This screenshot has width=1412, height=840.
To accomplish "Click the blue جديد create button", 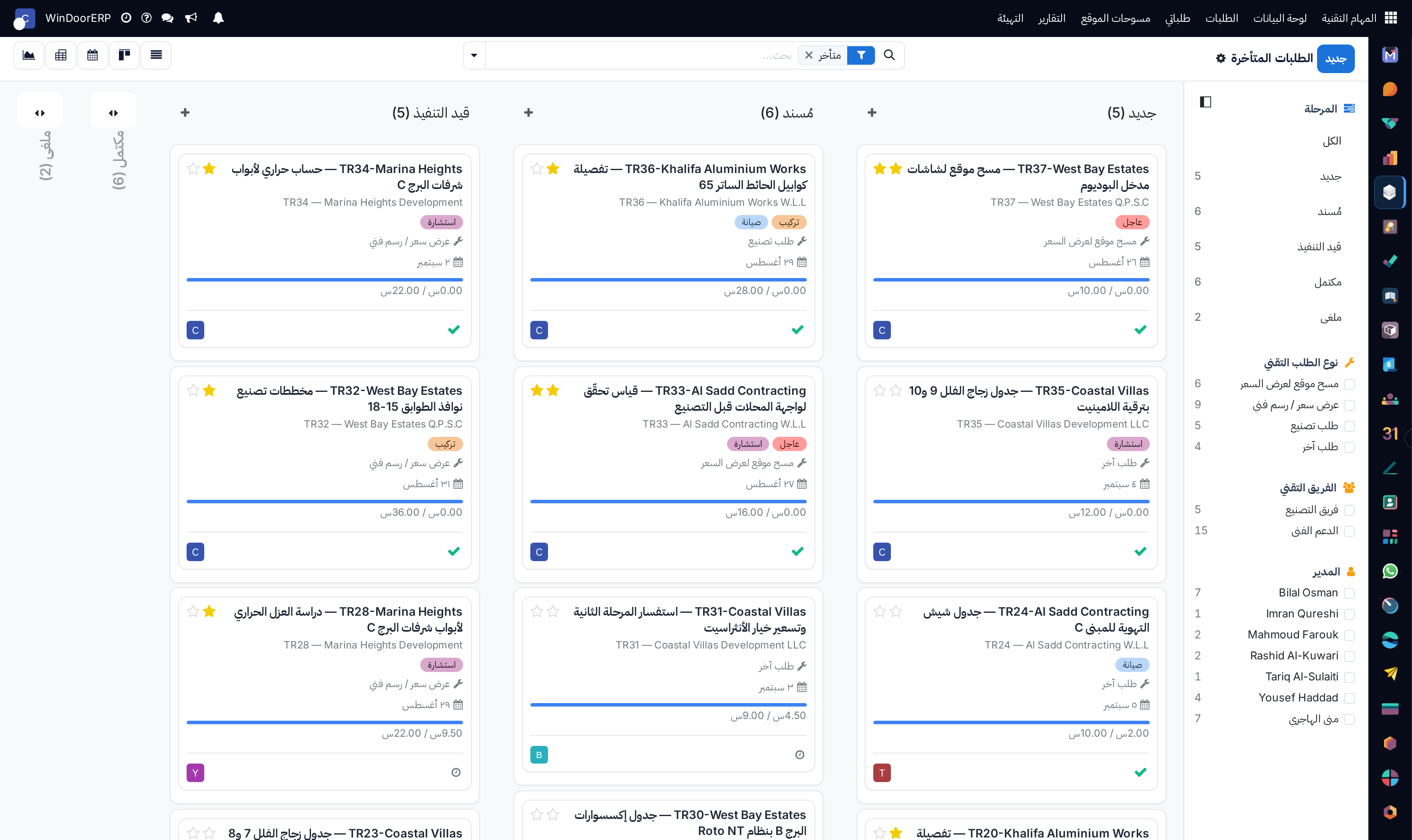I will (x=1336, y=58).
